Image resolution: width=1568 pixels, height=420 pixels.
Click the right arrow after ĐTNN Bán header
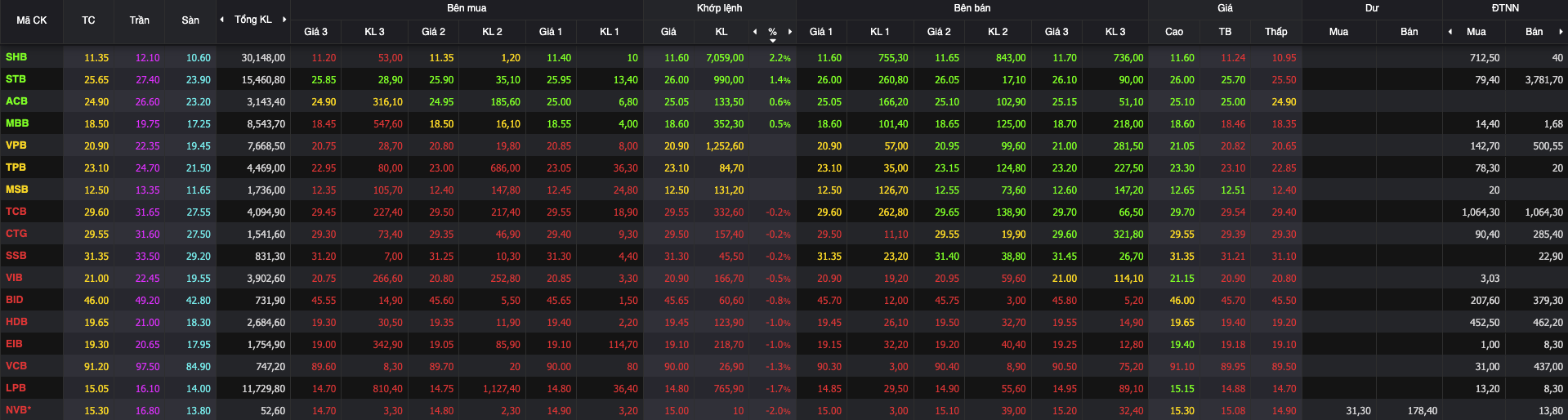point(1561,32)
